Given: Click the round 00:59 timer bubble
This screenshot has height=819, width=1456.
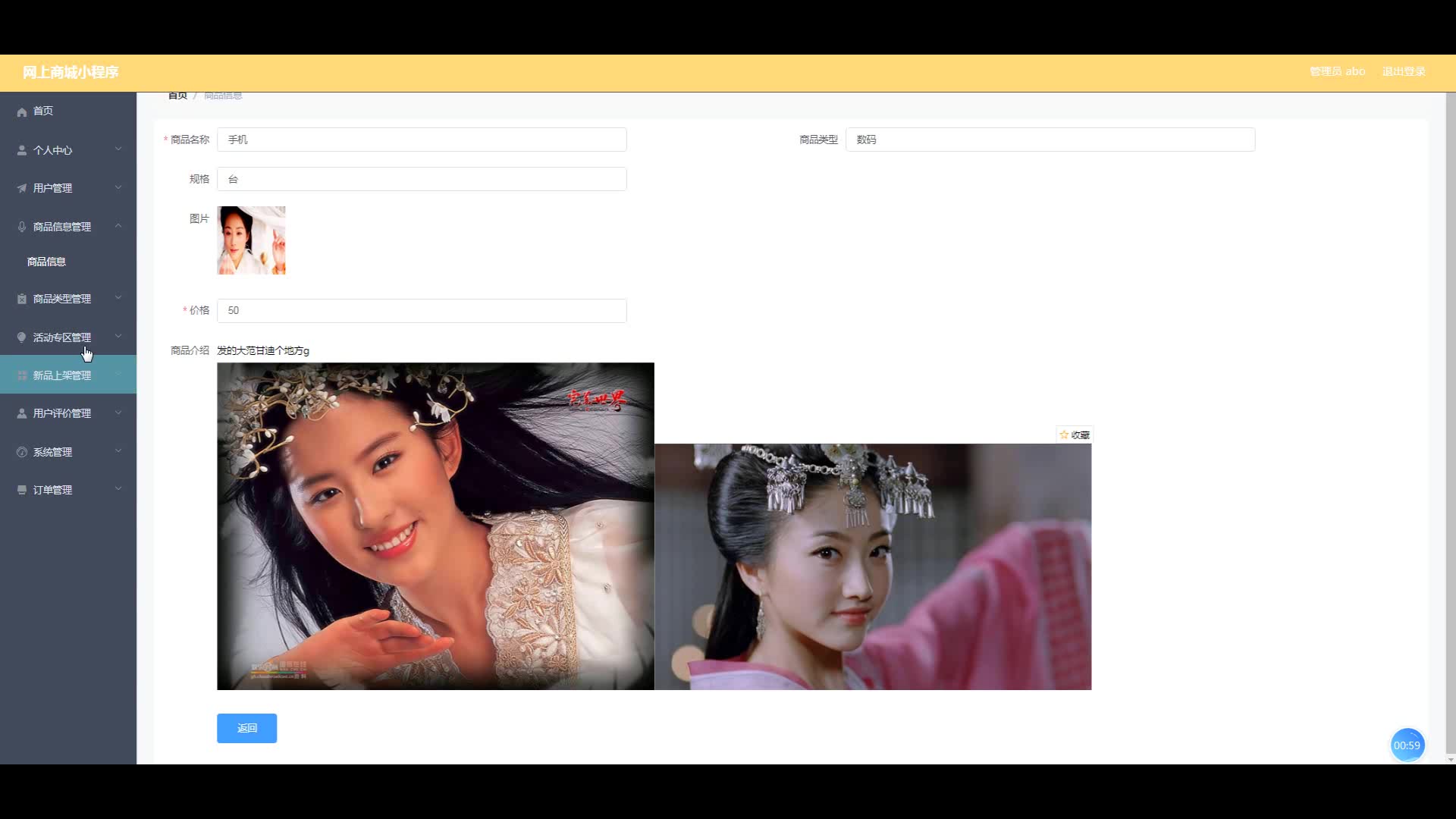Looking at the screenshot, I should 1407,745.
